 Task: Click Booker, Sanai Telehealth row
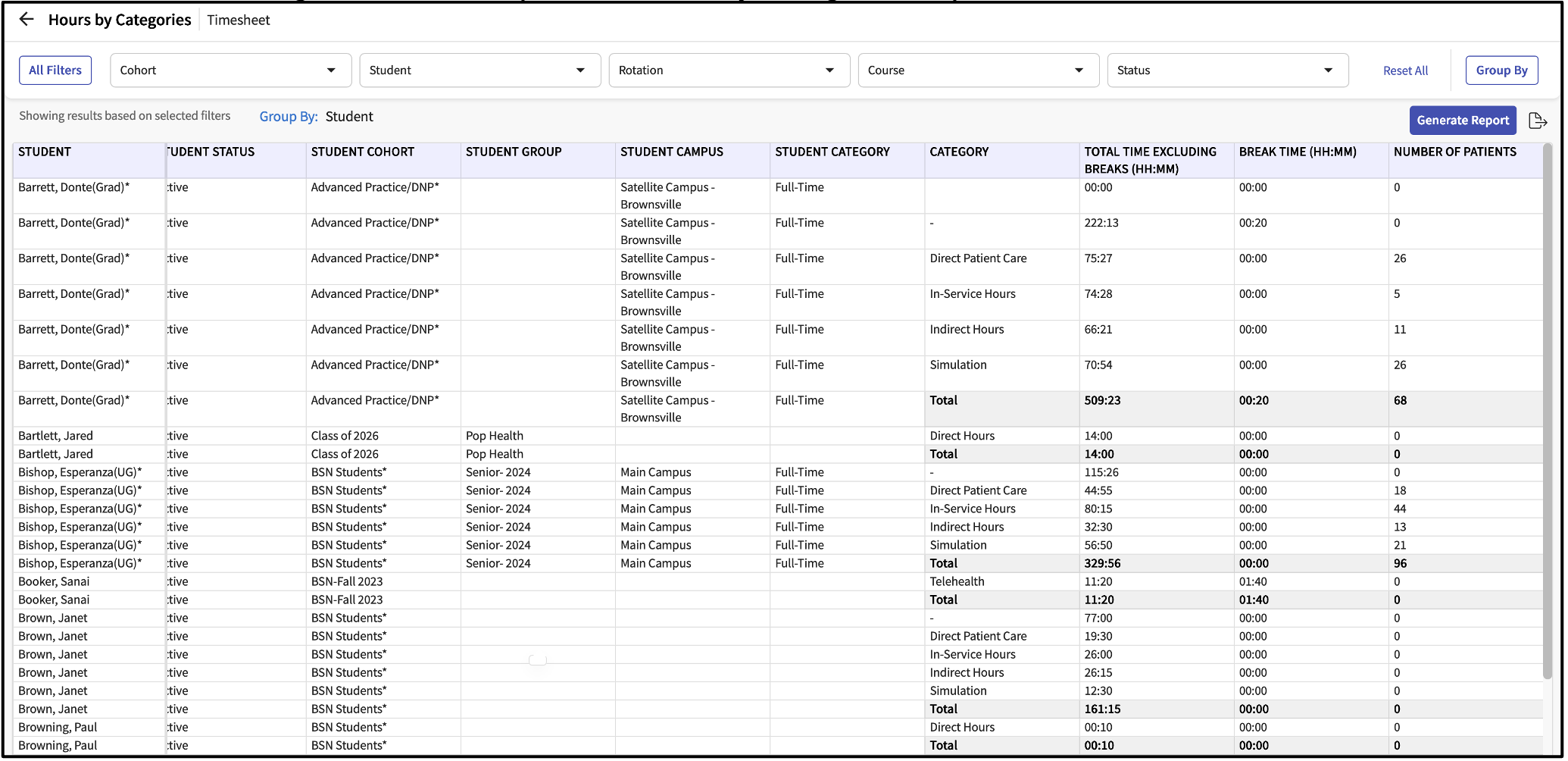click(957, 581)
